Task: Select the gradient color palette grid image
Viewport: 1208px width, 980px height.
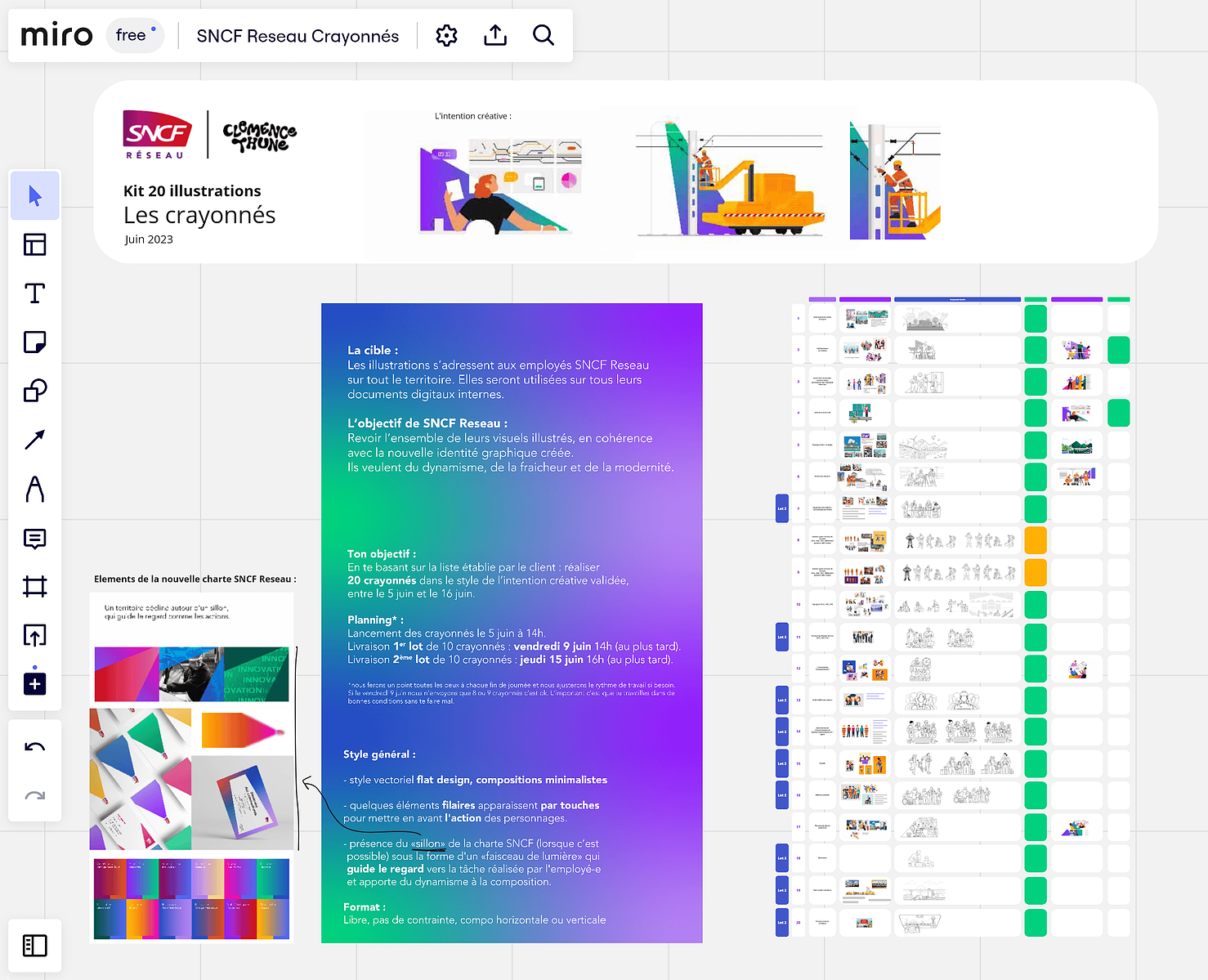Action: point(191,897)
